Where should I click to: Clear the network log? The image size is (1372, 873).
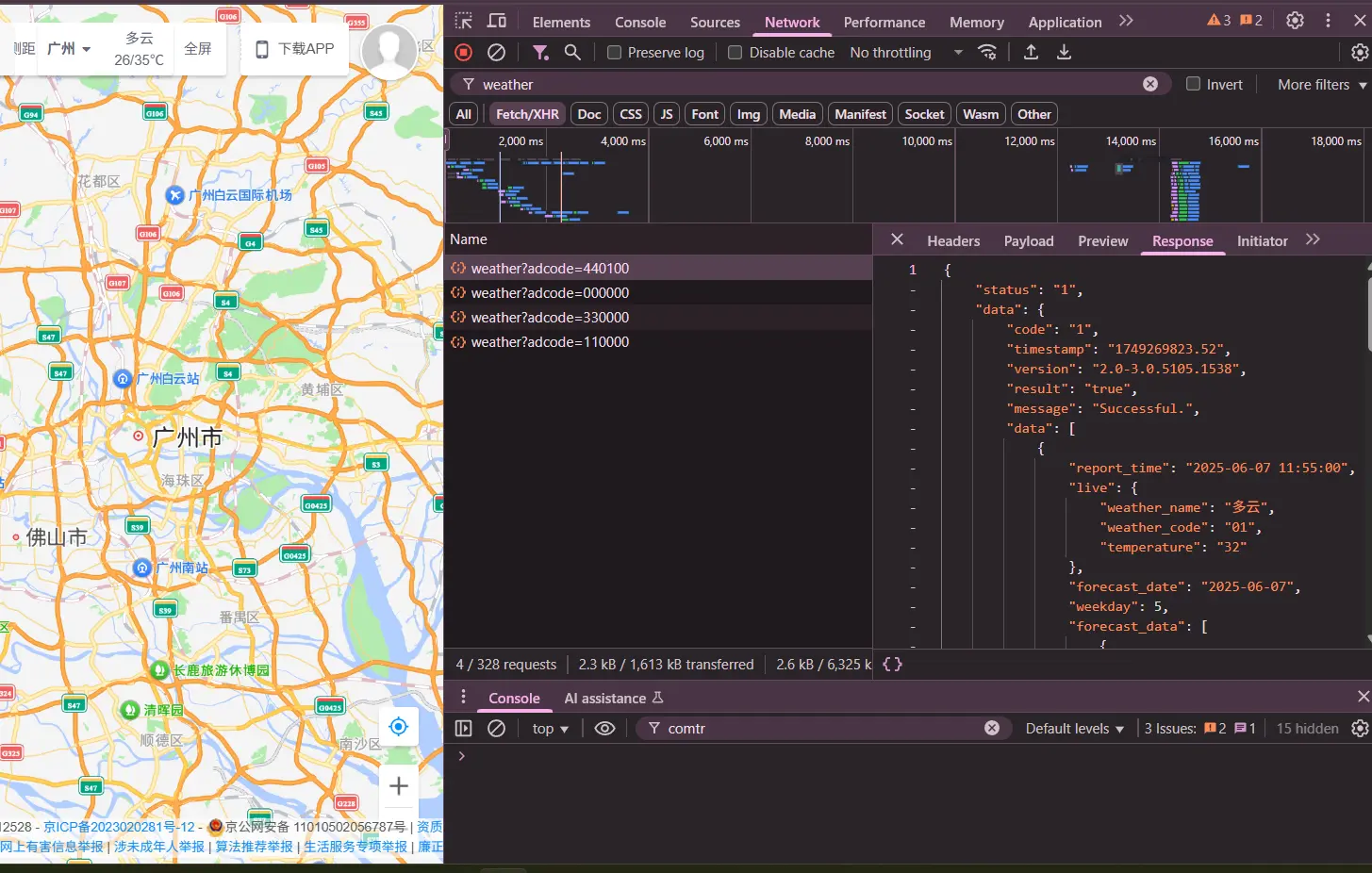(496, 53)
